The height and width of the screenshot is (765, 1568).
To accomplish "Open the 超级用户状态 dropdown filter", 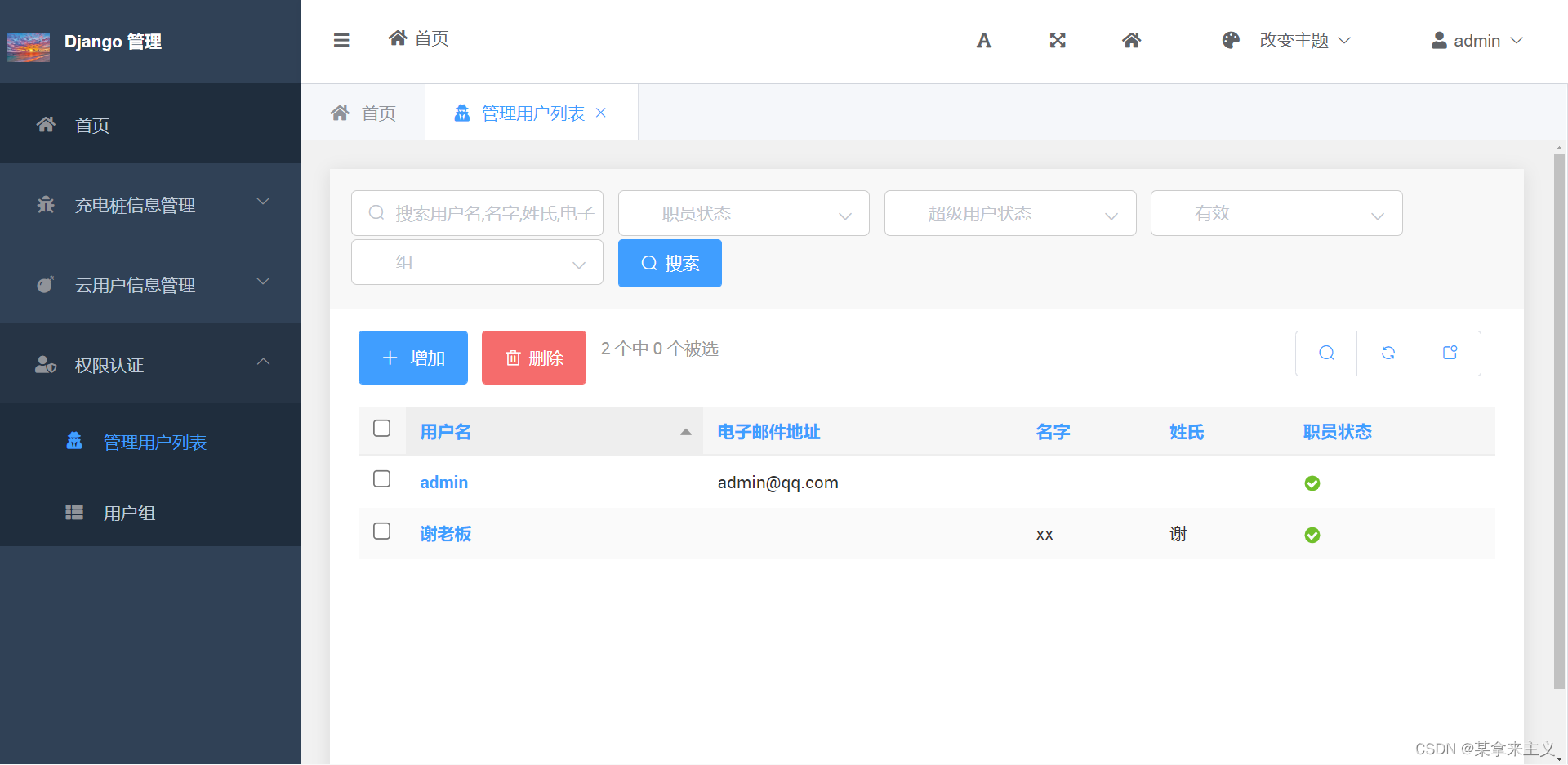I will click(1010, 213).
